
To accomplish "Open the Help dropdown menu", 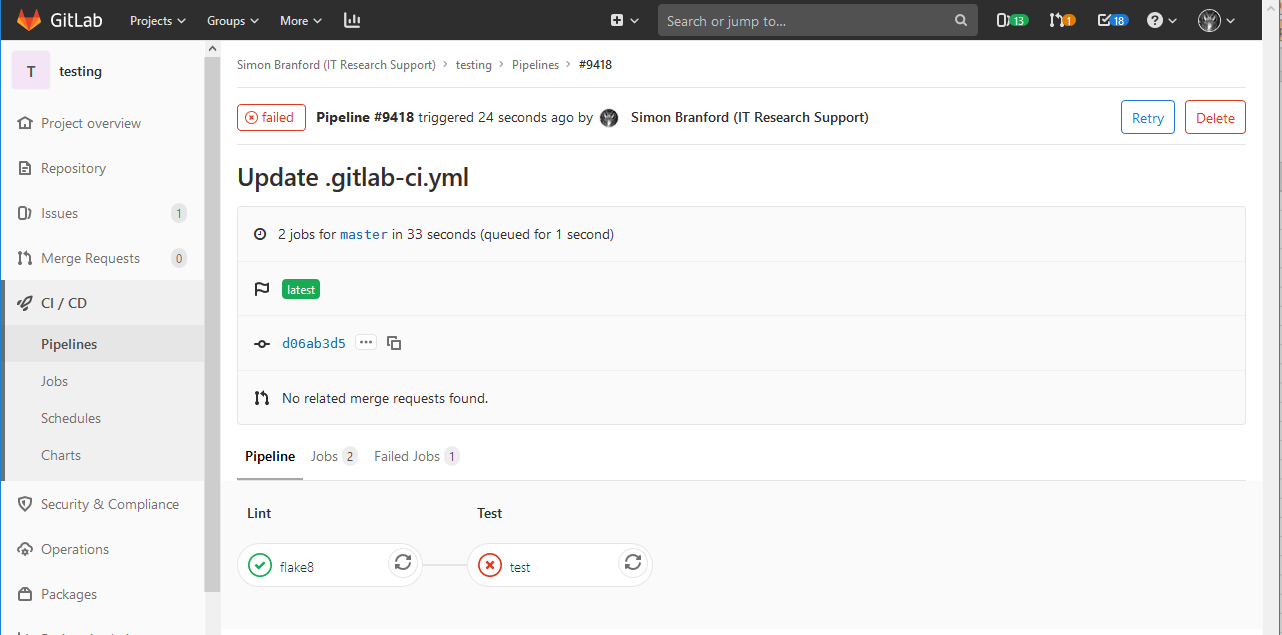I will click(x=1161, y=20).
